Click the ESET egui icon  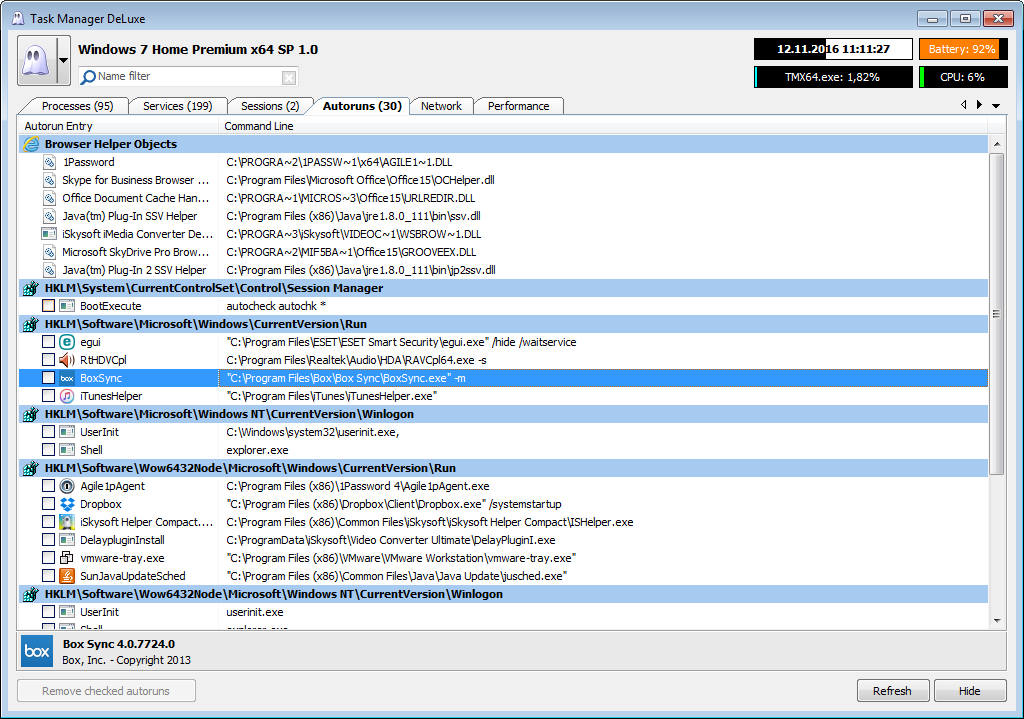pos(67,342)
